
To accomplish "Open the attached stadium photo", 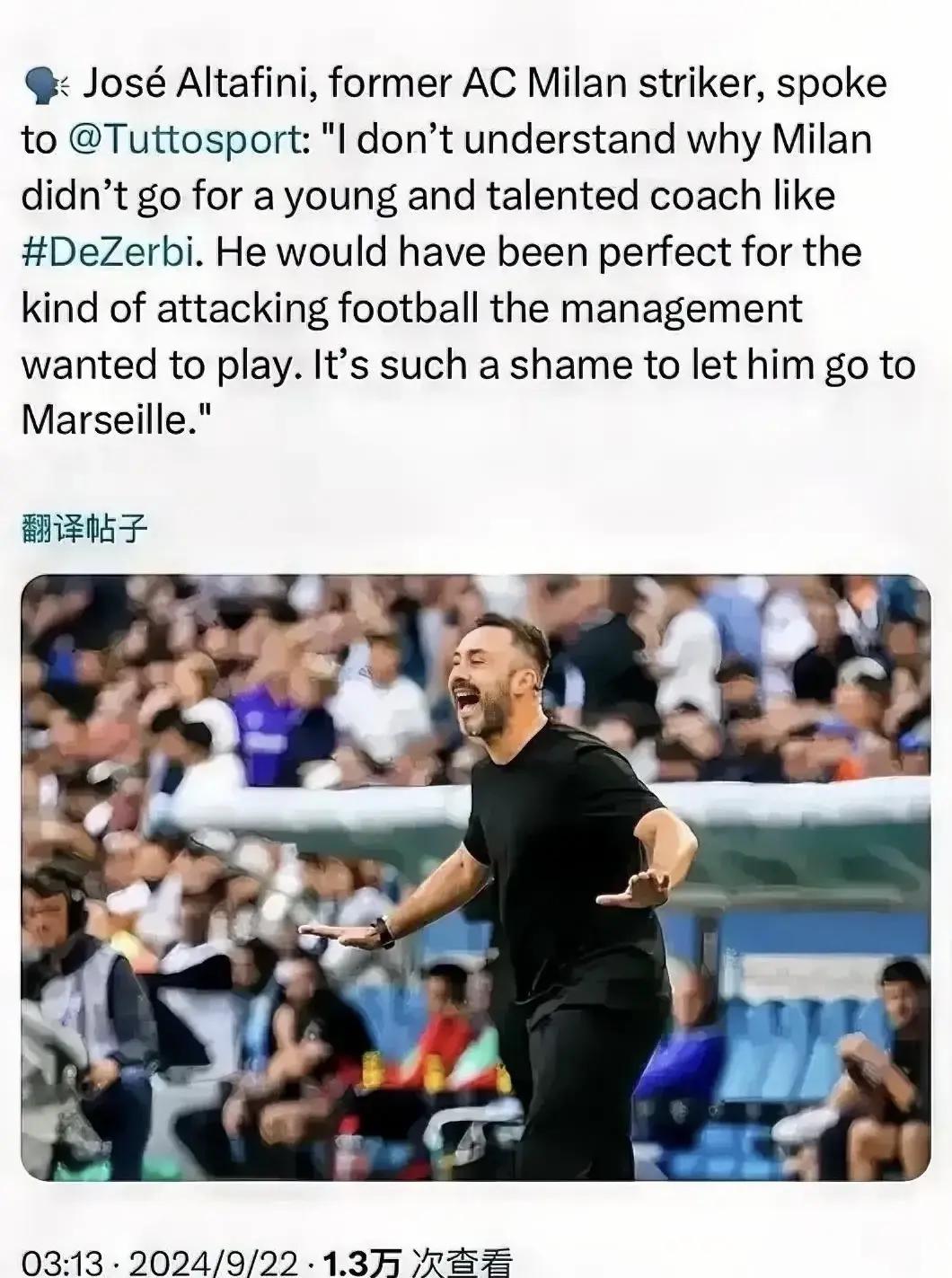I will point(476,877).
